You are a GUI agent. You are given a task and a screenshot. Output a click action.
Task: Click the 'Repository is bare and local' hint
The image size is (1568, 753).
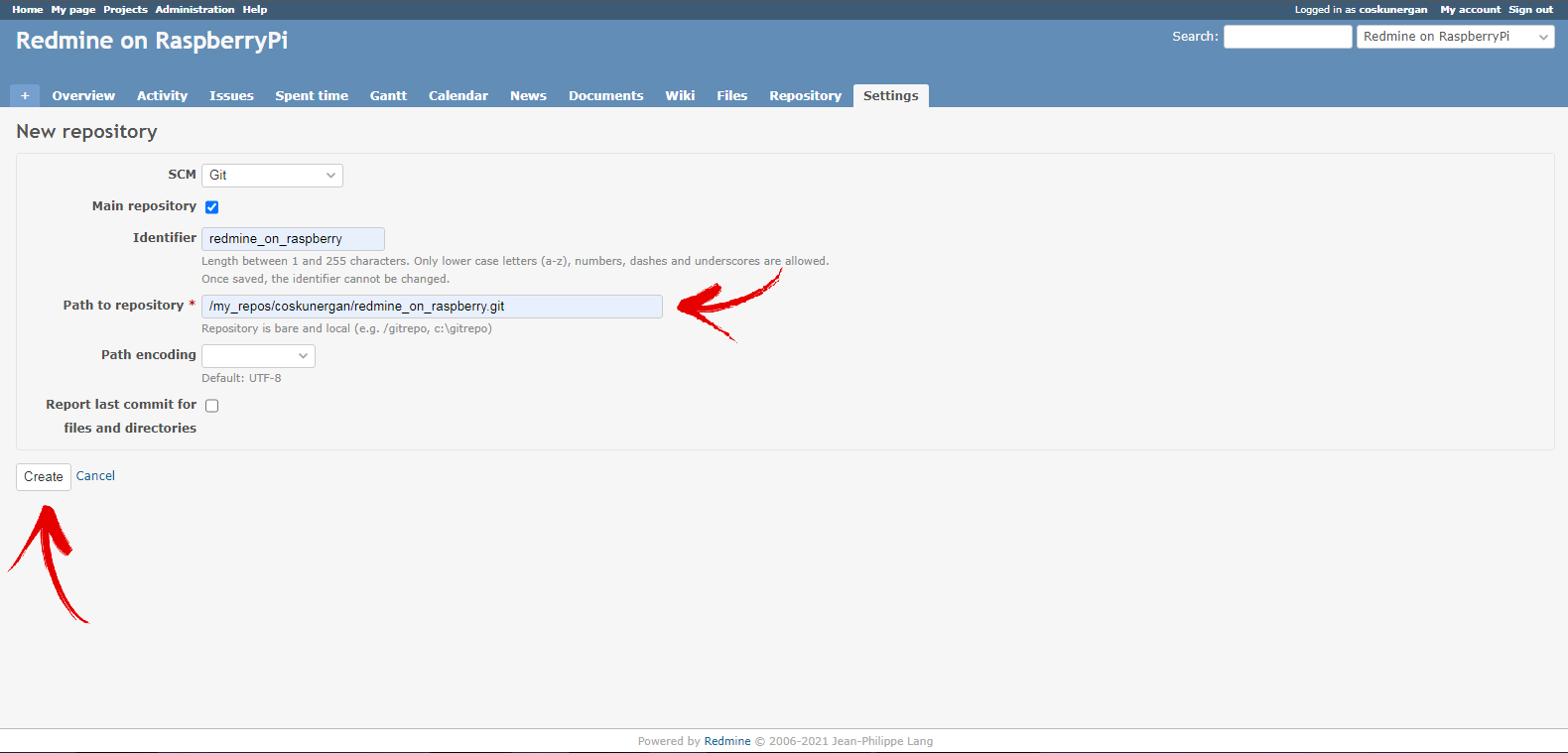tap(346, 328)
